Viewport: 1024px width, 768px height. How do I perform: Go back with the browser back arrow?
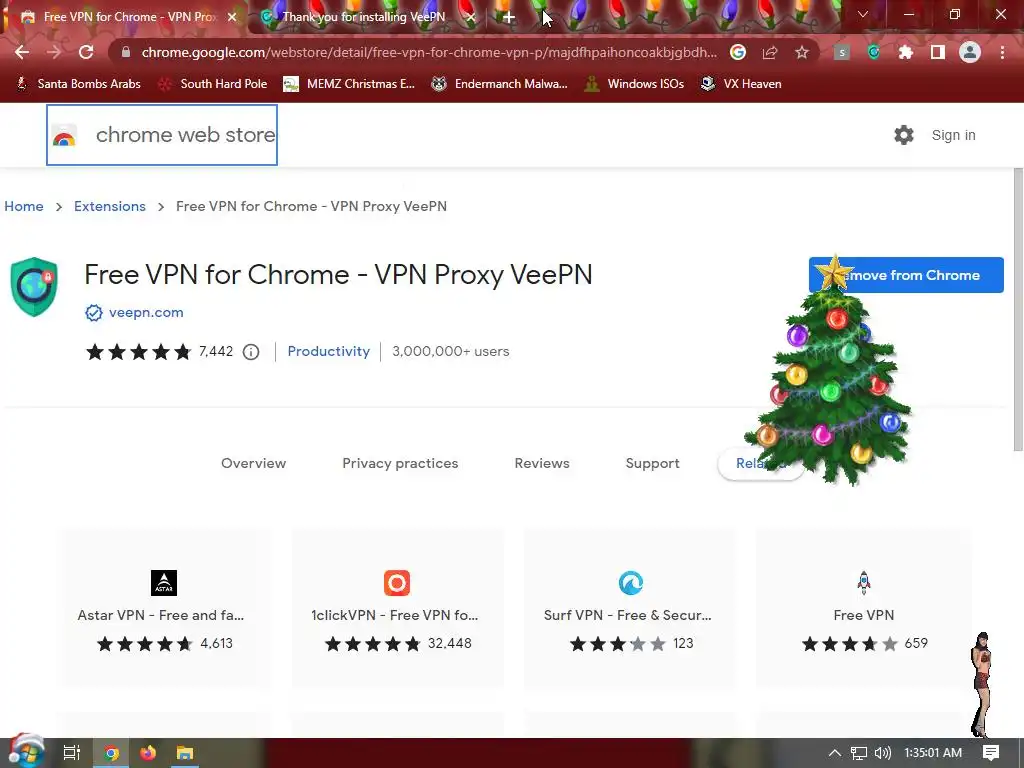(x=22, y=52)
